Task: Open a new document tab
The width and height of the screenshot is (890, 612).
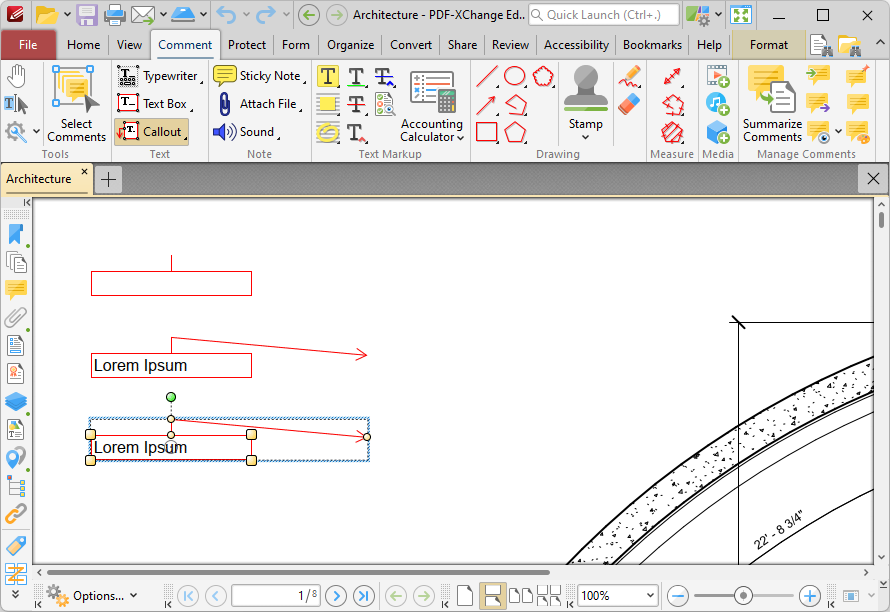Action: pyautogui.click(x=108, y=180)
